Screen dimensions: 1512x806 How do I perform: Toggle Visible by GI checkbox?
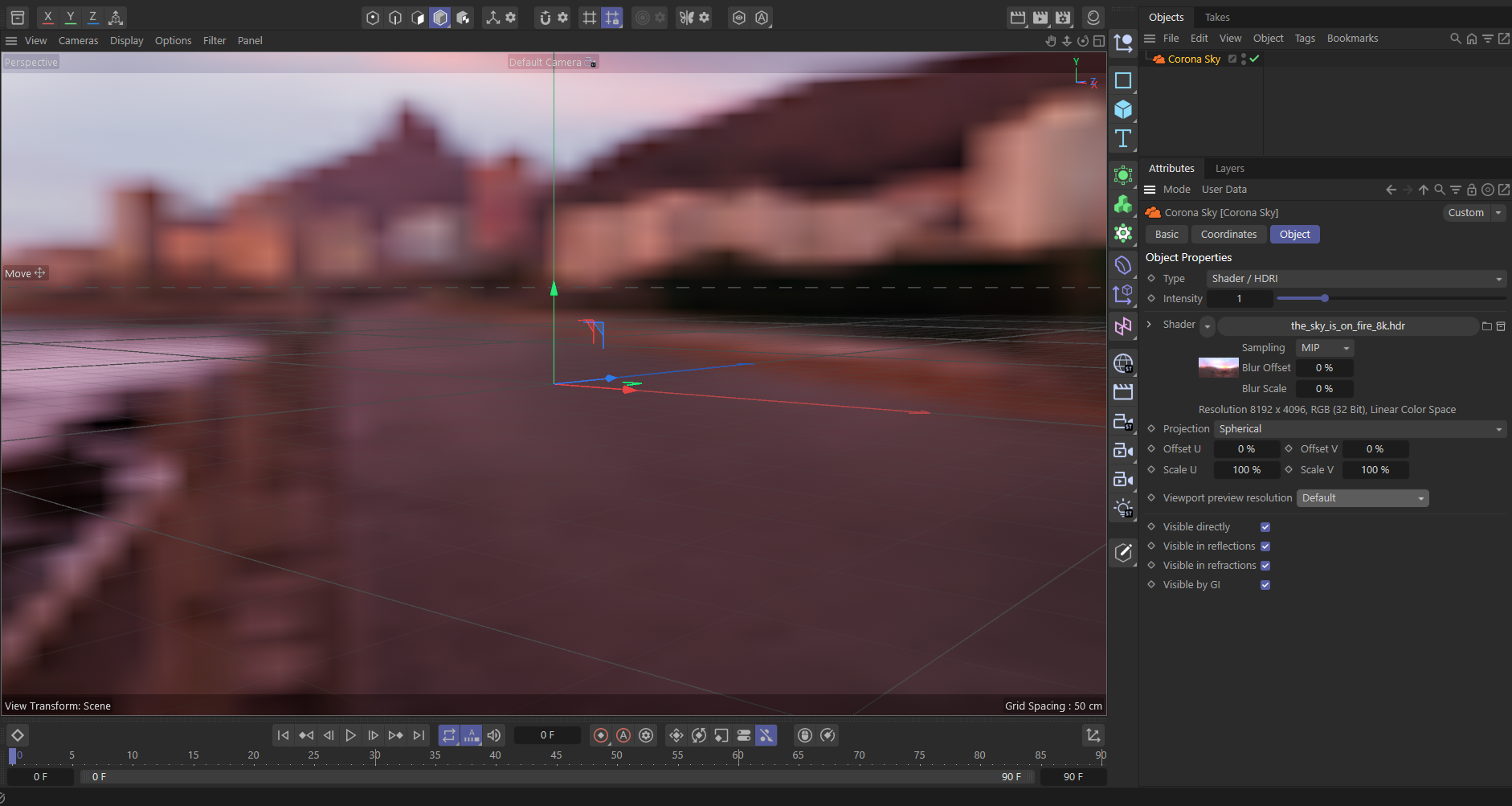tap(1265, 584)
